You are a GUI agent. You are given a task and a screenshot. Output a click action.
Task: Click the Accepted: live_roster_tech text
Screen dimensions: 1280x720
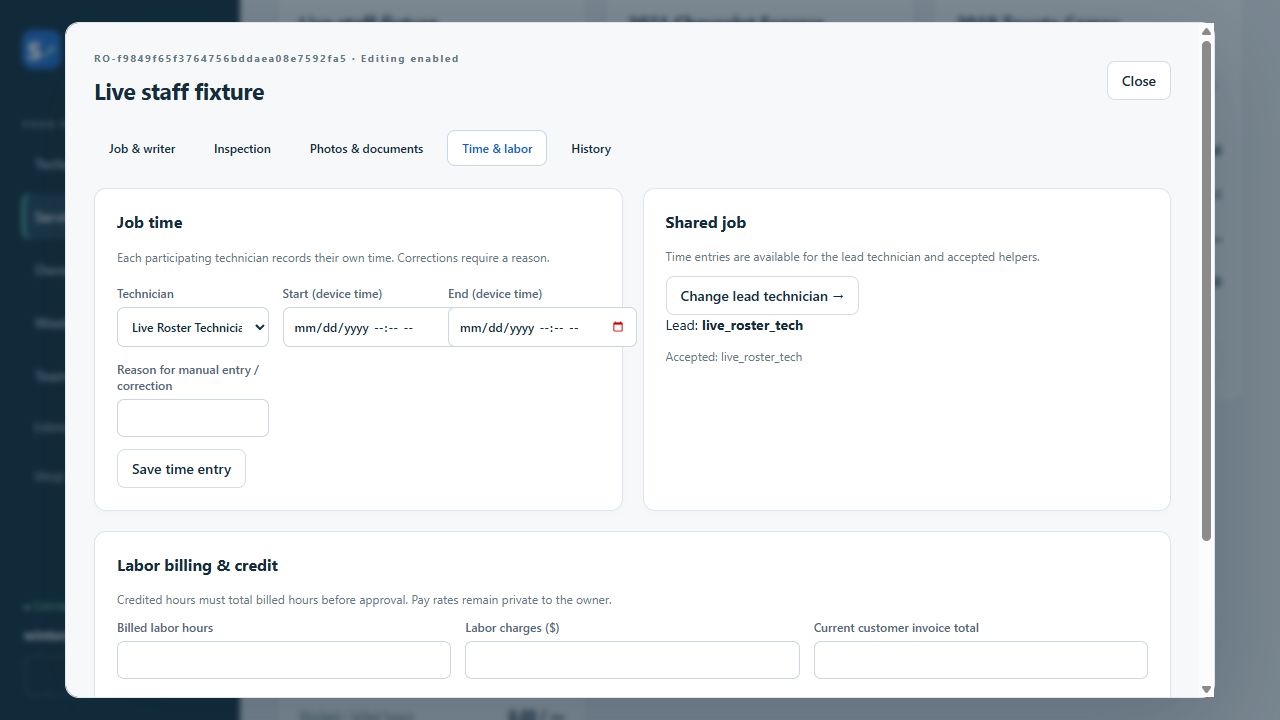pyautogui.click(x=734, y=357)
